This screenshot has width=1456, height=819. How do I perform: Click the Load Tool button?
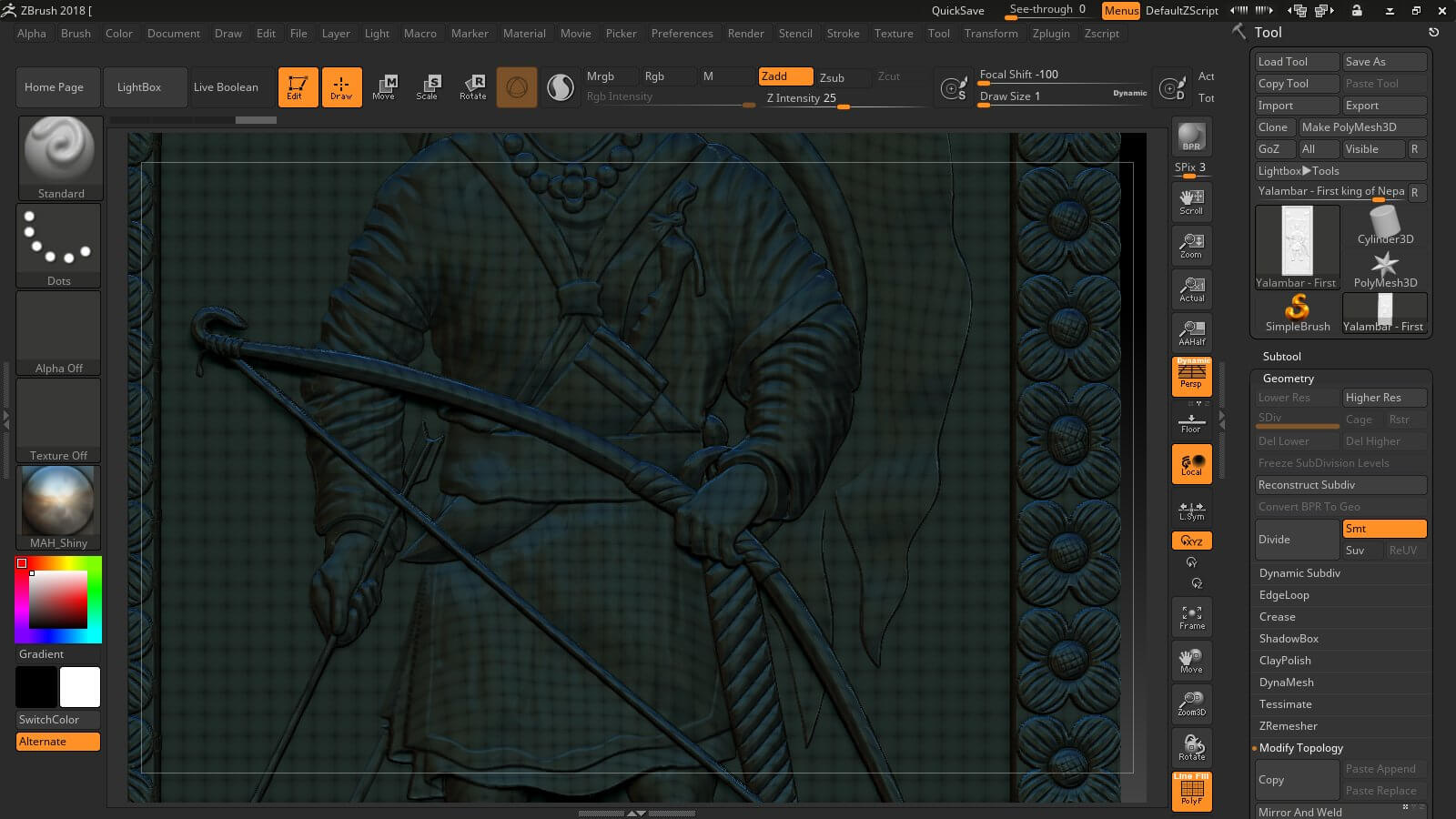(1296, 62)
